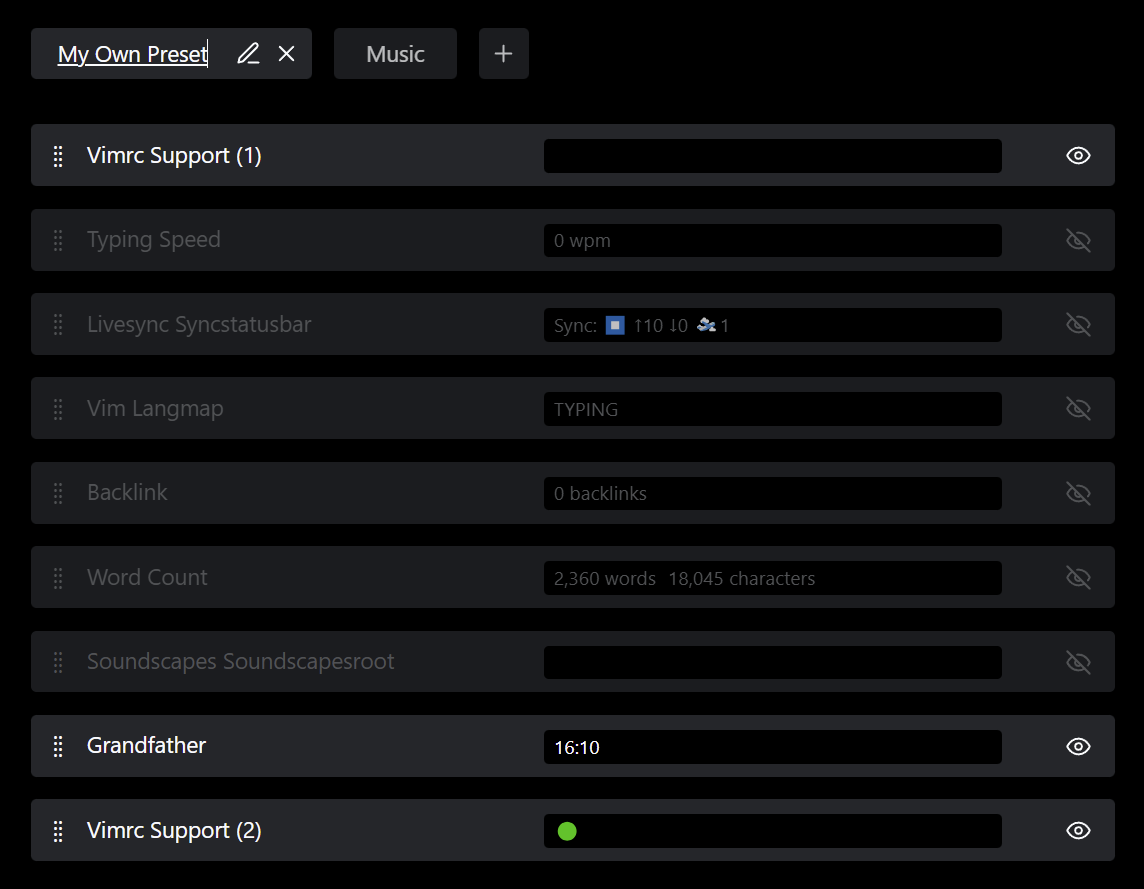The height and width of the screenshot is (889, 1144).
Task: Click the empty preview box of Soundscapes Soundscapesroot
Action: pos(773,662)
